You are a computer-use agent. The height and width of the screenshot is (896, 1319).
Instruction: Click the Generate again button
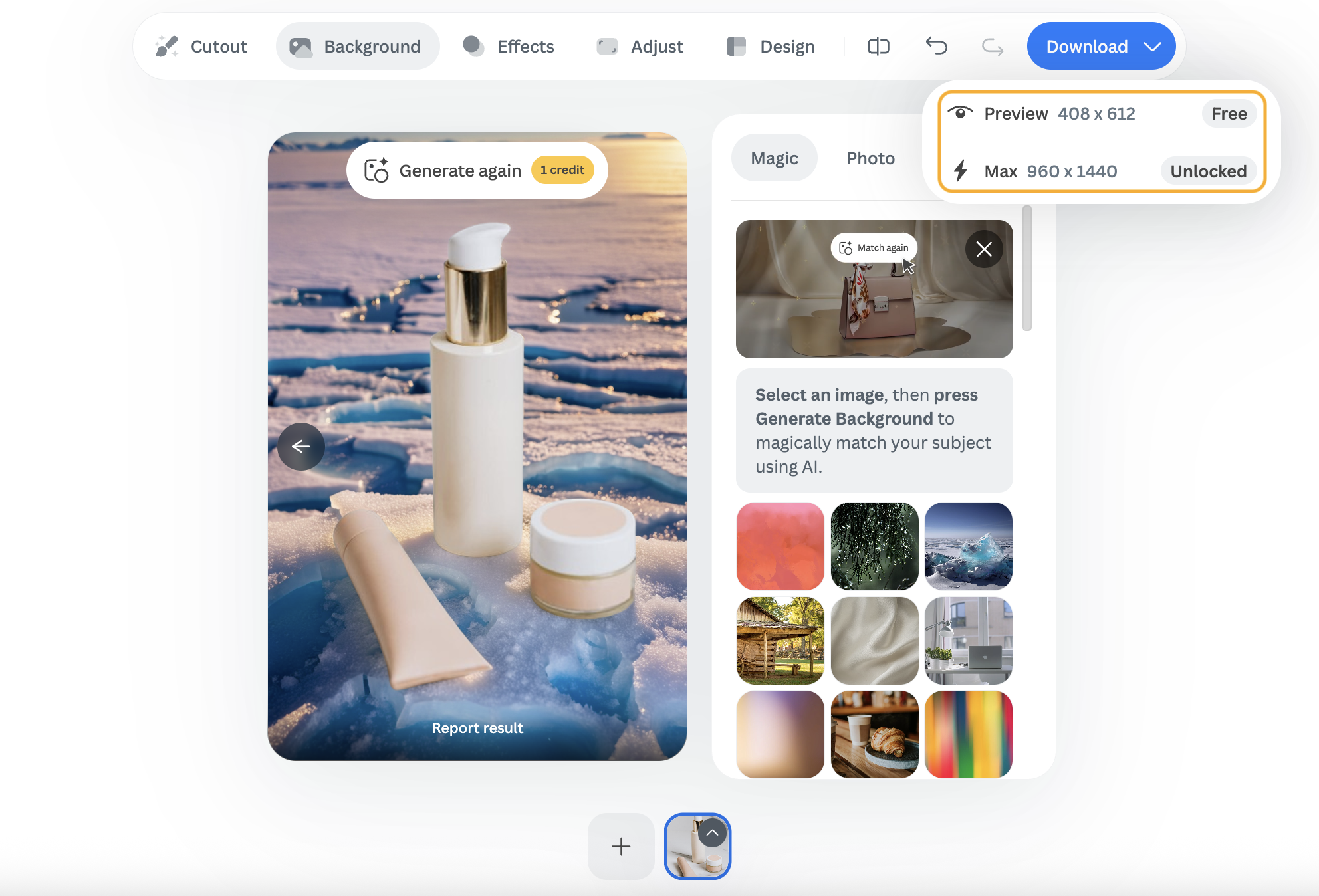pos(477,171)
